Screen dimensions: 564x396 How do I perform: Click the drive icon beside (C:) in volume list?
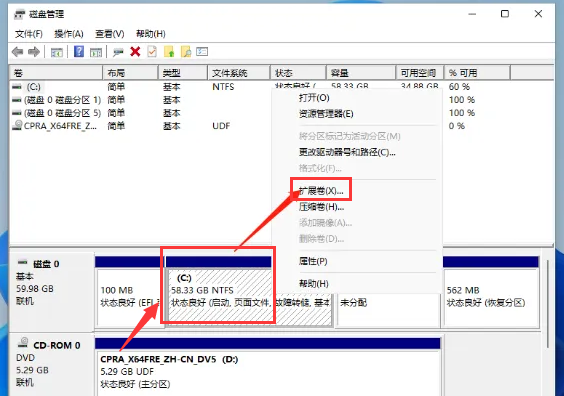pos(17,87)
